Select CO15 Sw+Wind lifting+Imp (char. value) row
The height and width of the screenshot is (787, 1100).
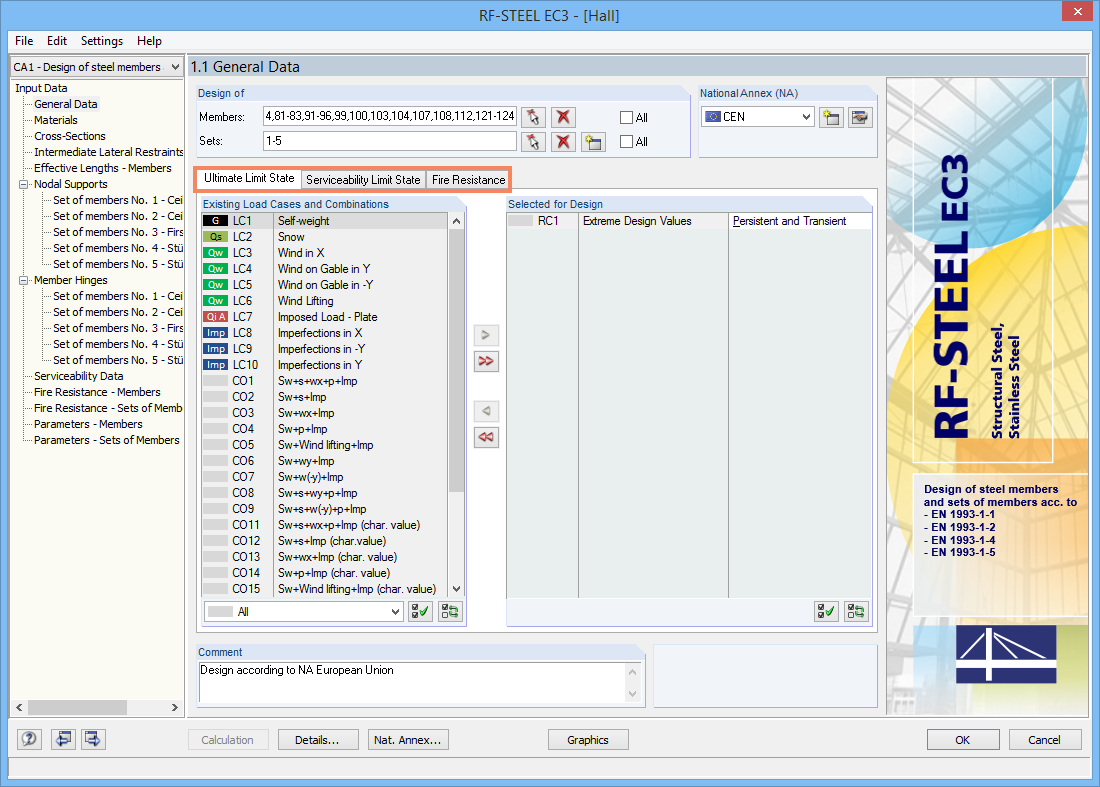(325, 589)
